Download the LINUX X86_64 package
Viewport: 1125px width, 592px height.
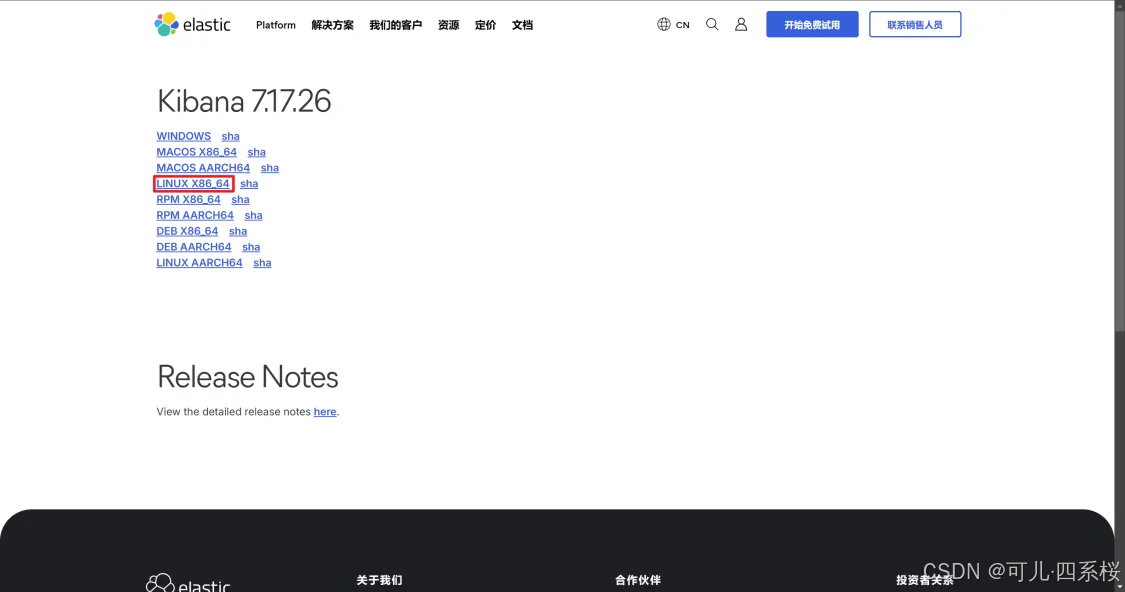pos(193,184)
